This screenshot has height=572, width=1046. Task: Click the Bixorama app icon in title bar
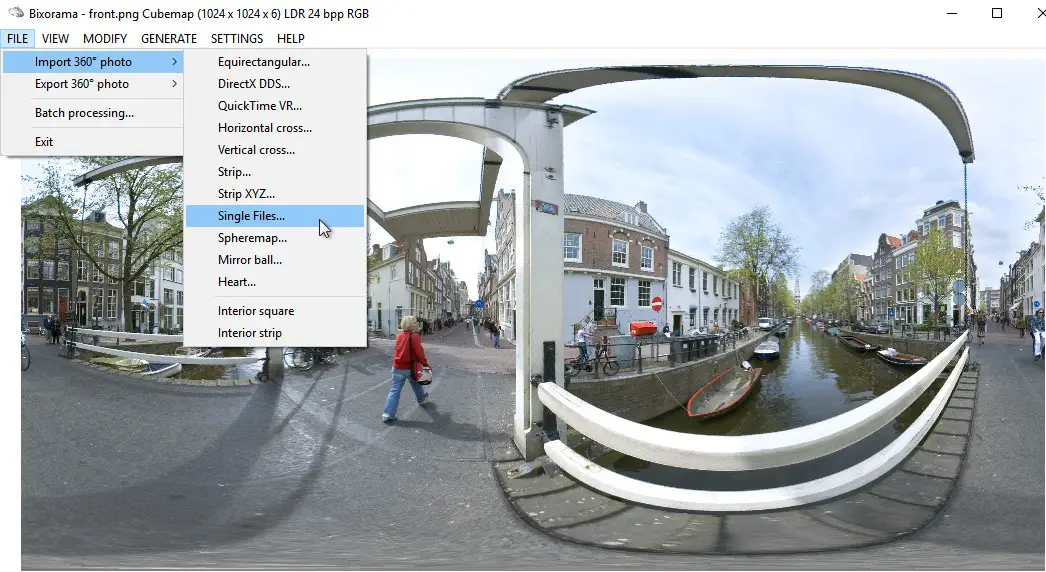(x=15, y=13)
